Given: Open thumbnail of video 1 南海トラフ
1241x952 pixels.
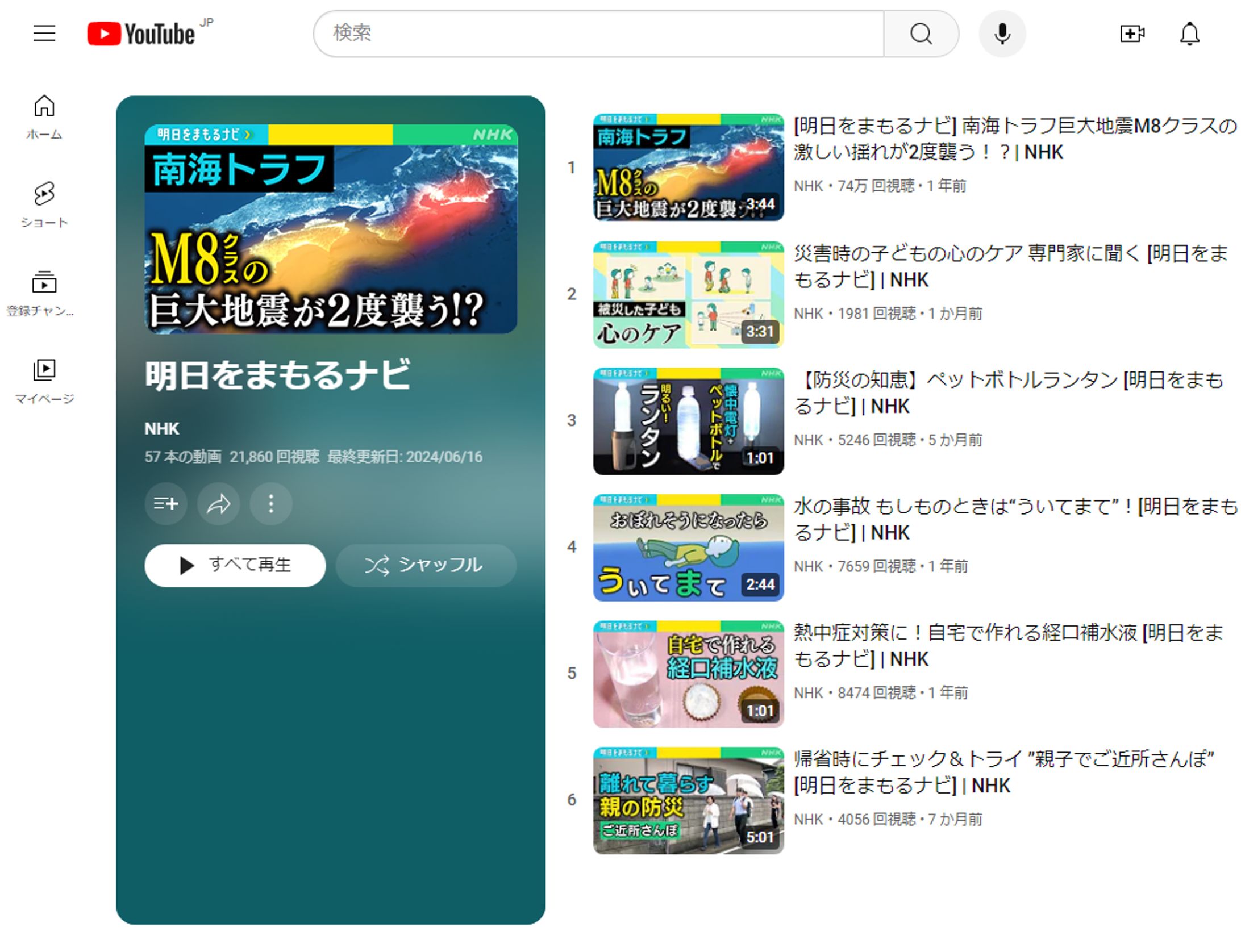Looking at the screenshot, I should coord(688,167).
